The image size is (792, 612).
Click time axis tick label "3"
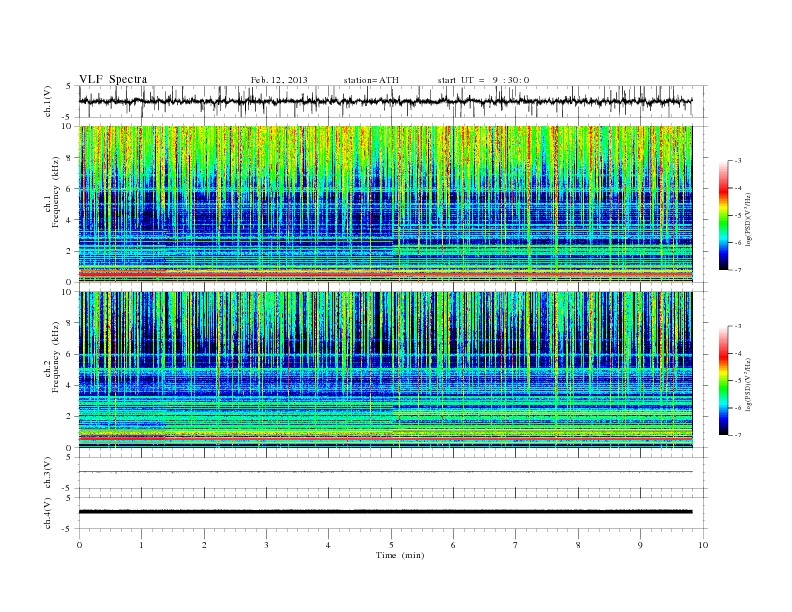point(266,545)
